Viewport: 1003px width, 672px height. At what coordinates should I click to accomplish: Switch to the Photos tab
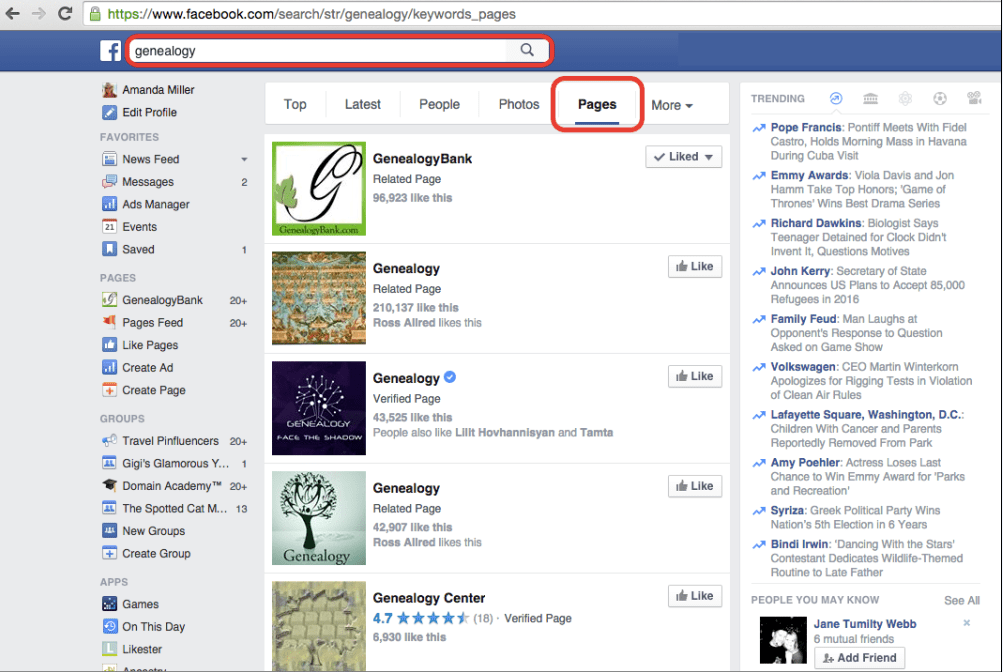[519, 104]
